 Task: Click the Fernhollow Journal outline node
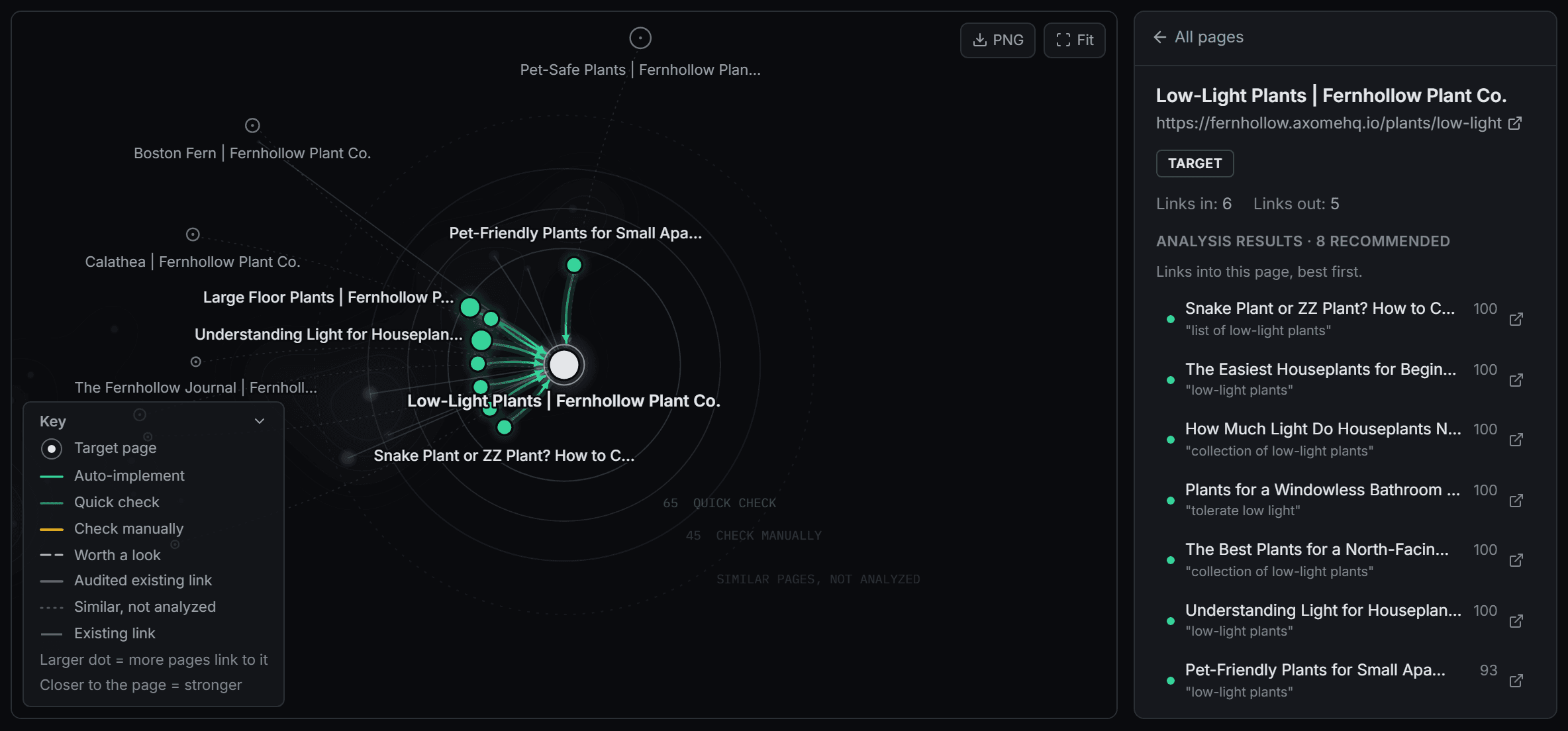pos(196,362)
